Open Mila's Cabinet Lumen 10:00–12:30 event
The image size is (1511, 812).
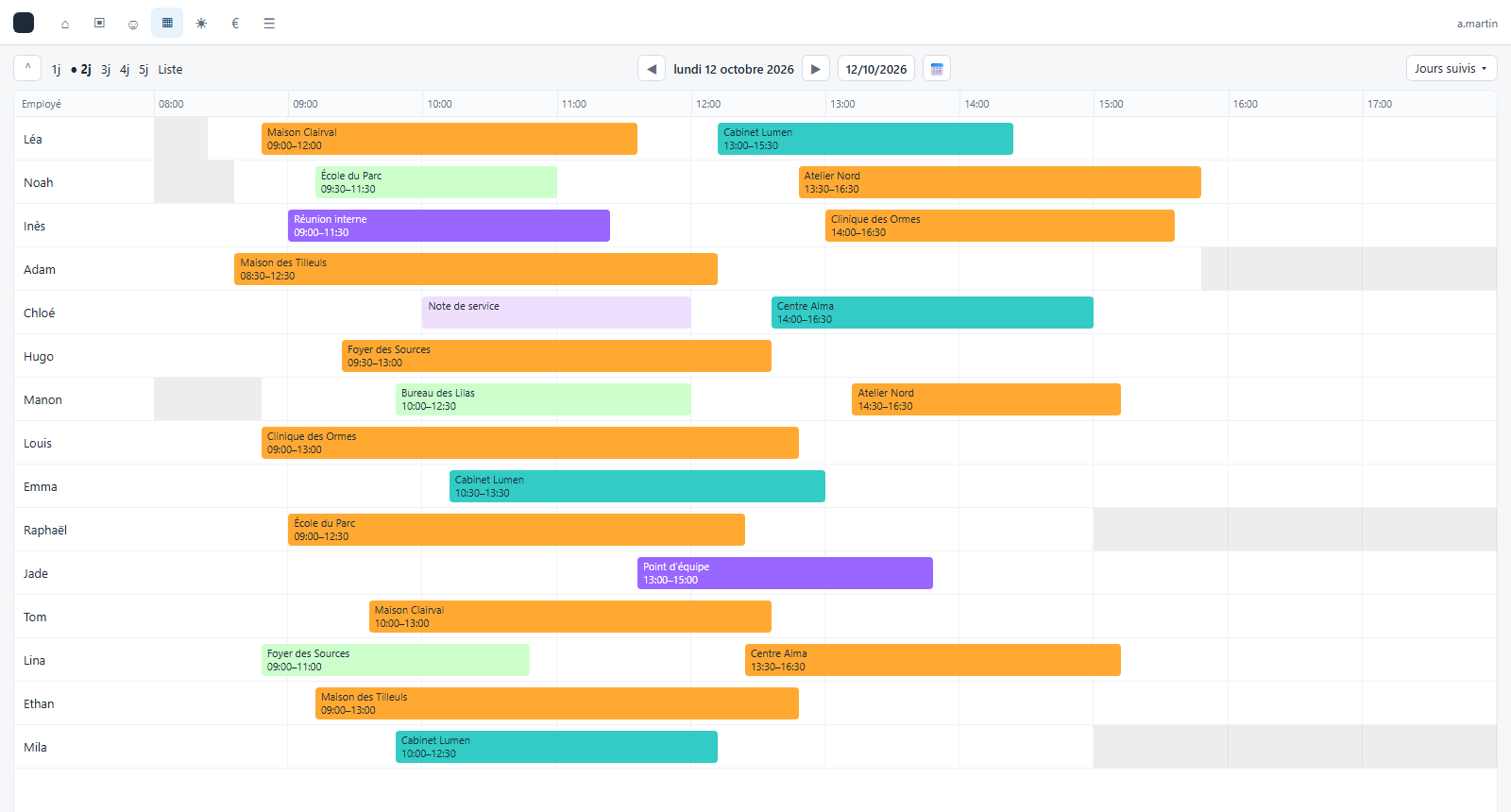[556, 747]
